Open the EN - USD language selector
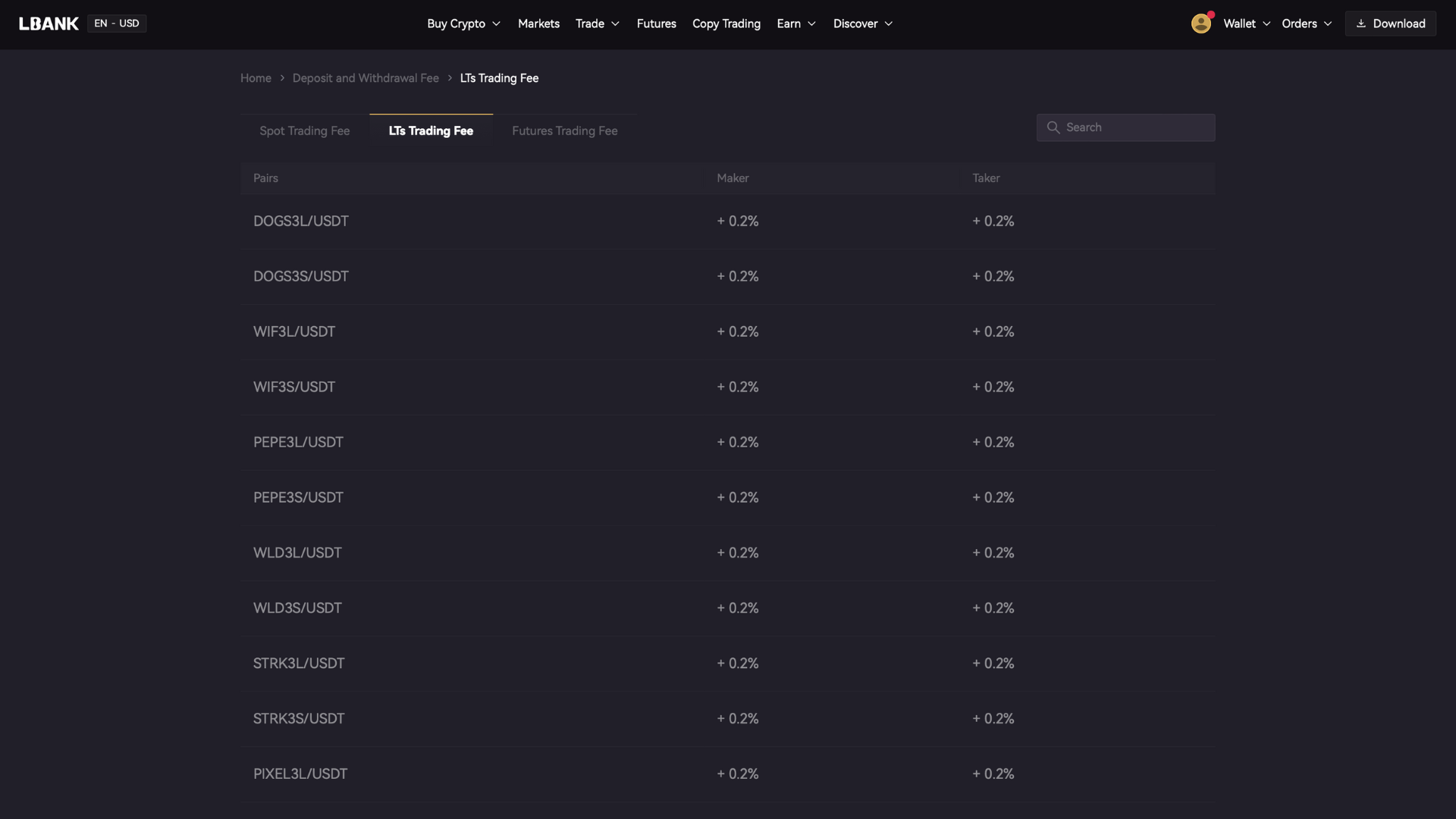Image resolution: width=1456 pixels, height=819 pixels. point(117,24)
